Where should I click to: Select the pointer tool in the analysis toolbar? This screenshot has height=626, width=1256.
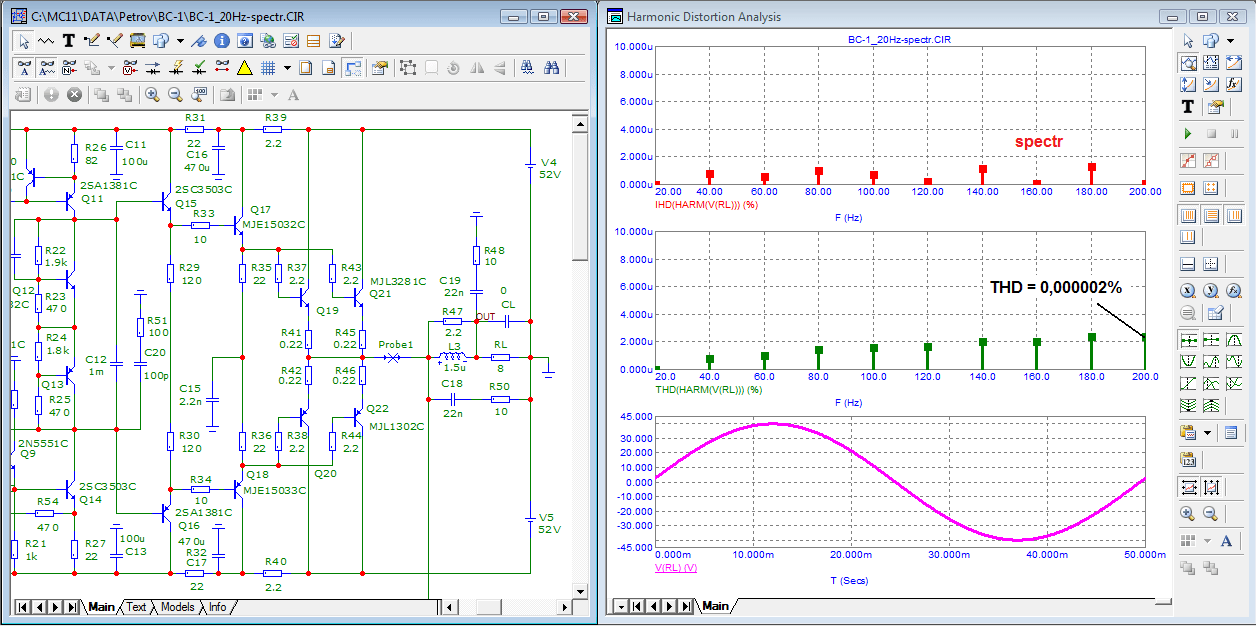click(1188, 41)
